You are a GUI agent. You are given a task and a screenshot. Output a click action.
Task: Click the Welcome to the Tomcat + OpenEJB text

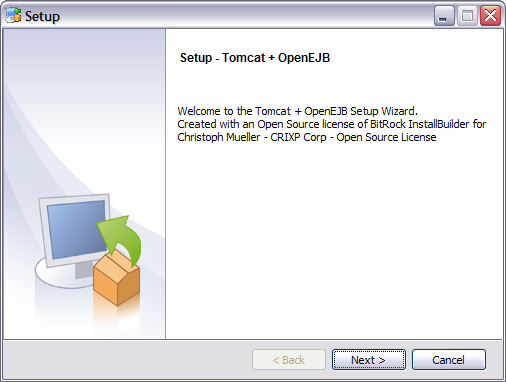[297, 111]
